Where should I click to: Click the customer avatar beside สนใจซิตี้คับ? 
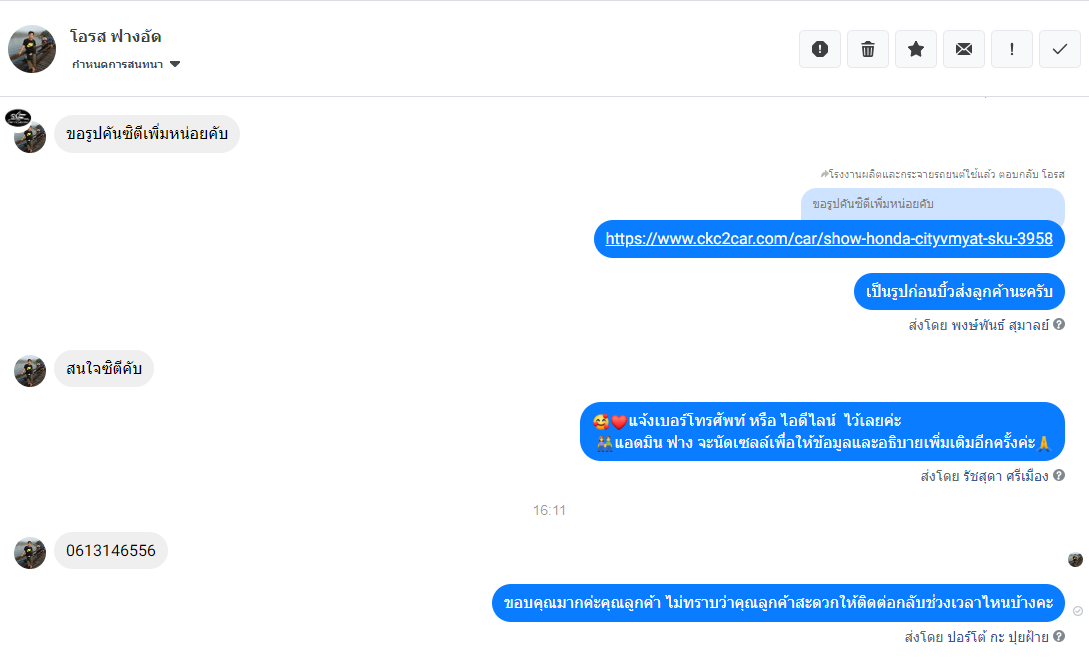click(30, 371)
